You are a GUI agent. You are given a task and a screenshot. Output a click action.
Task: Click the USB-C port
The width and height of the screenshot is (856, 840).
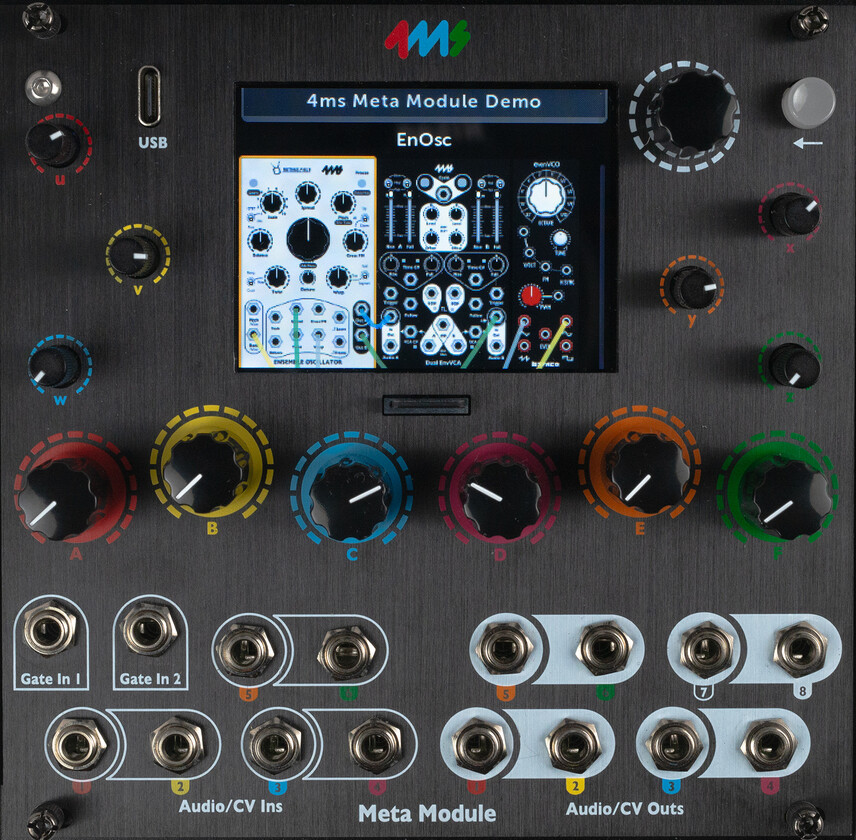pyautogui.click(x=149, y=96)
